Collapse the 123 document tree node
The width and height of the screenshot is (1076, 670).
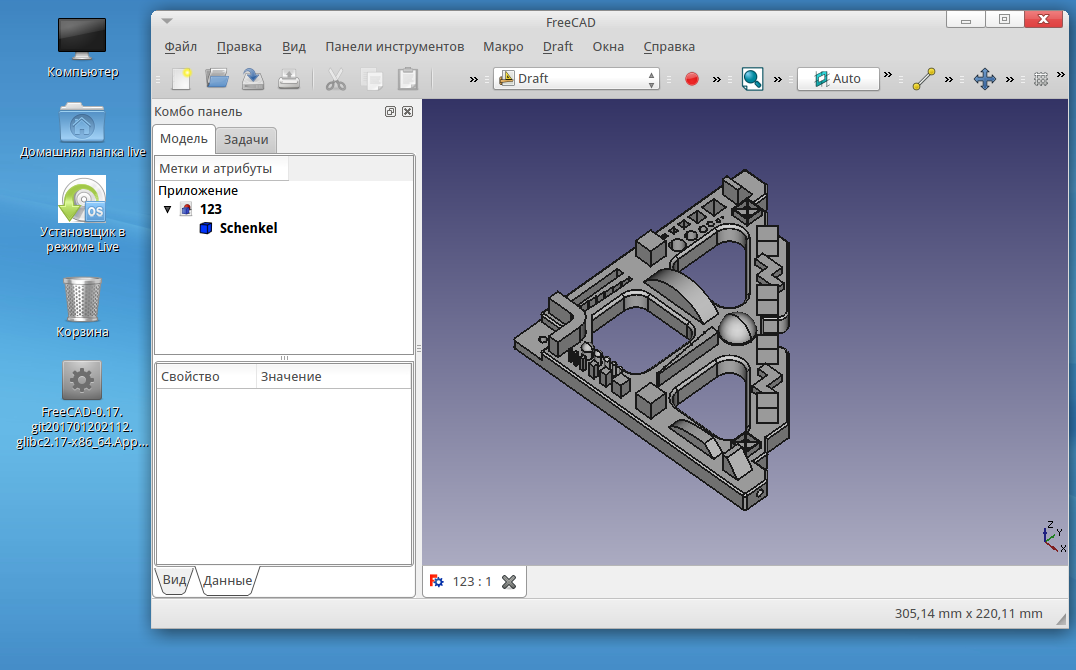click(x=167, y=209)
